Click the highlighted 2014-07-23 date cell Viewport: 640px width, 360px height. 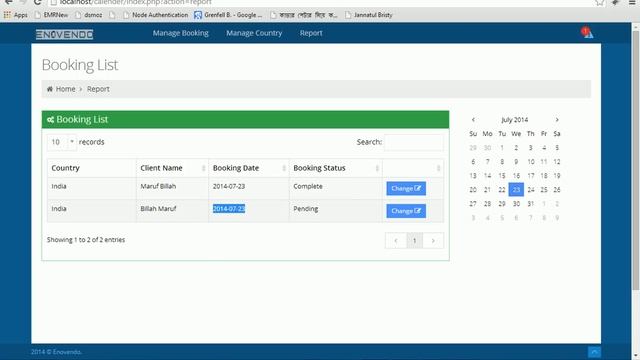(x=229, y=209)
